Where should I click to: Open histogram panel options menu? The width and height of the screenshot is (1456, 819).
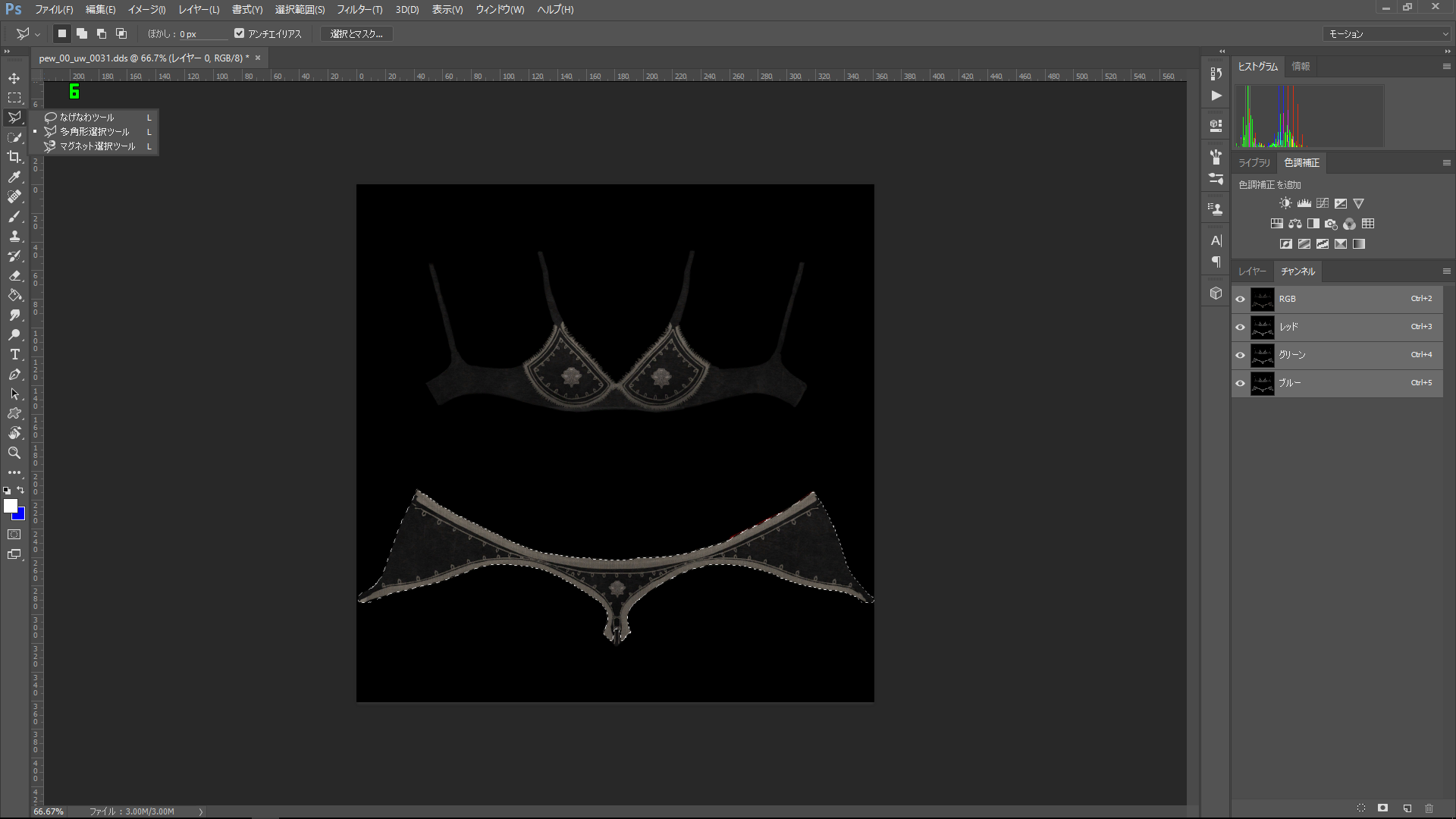[1446, 67]
